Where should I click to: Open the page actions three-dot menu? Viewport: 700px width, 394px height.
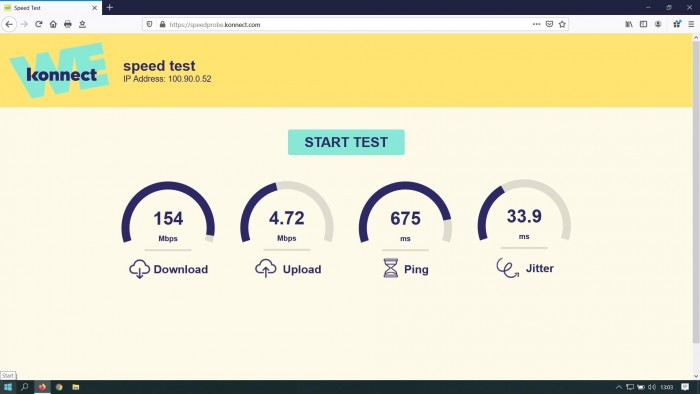(x=536, y=25)
